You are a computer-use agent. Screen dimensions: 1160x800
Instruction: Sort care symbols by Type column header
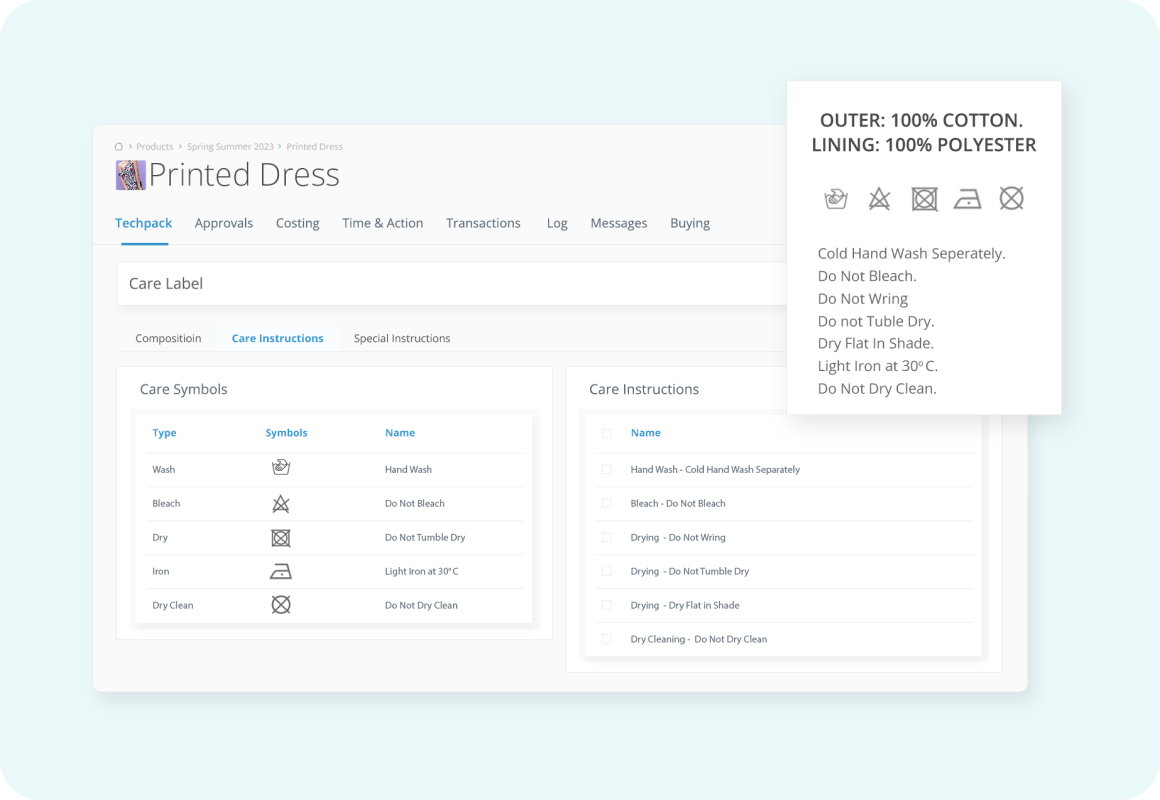click(164, 433)
